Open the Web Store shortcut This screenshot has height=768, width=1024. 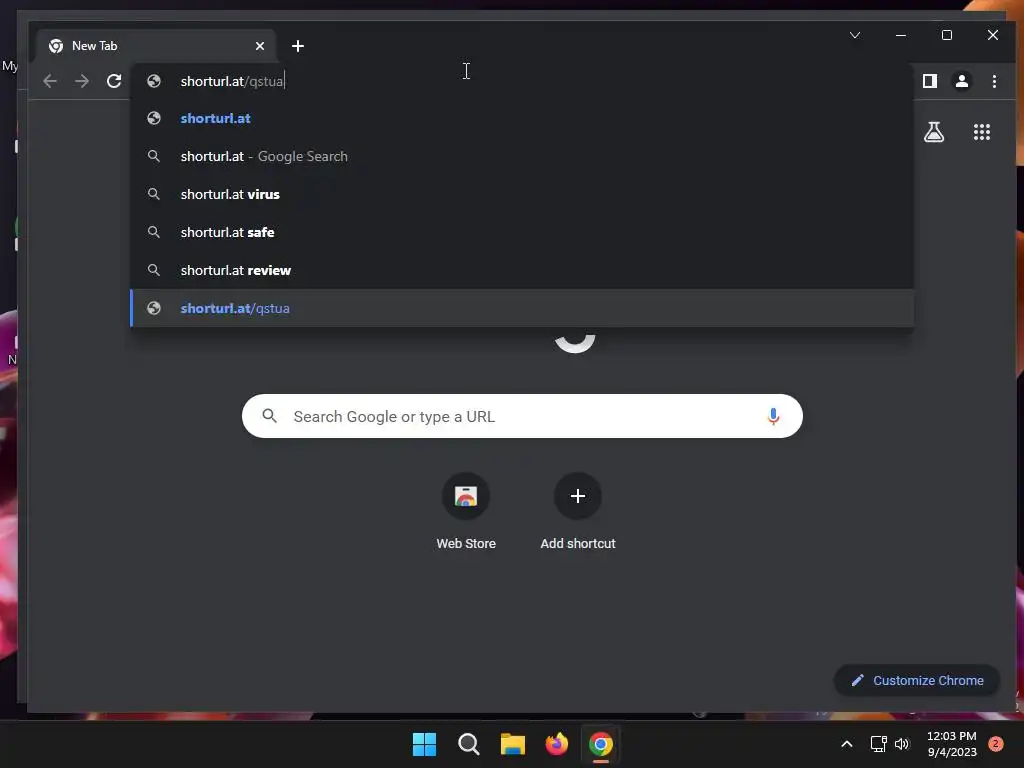466,512
